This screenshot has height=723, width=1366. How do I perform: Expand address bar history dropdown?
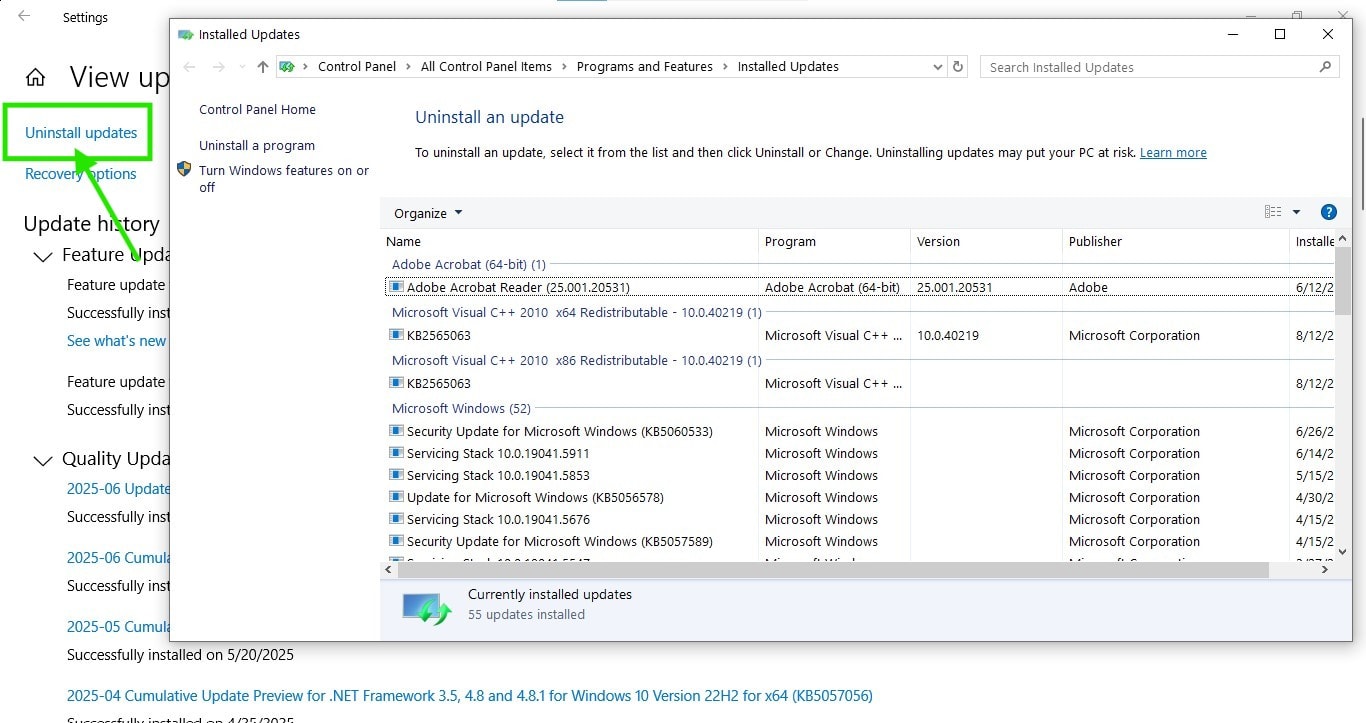tap(937, 67)
